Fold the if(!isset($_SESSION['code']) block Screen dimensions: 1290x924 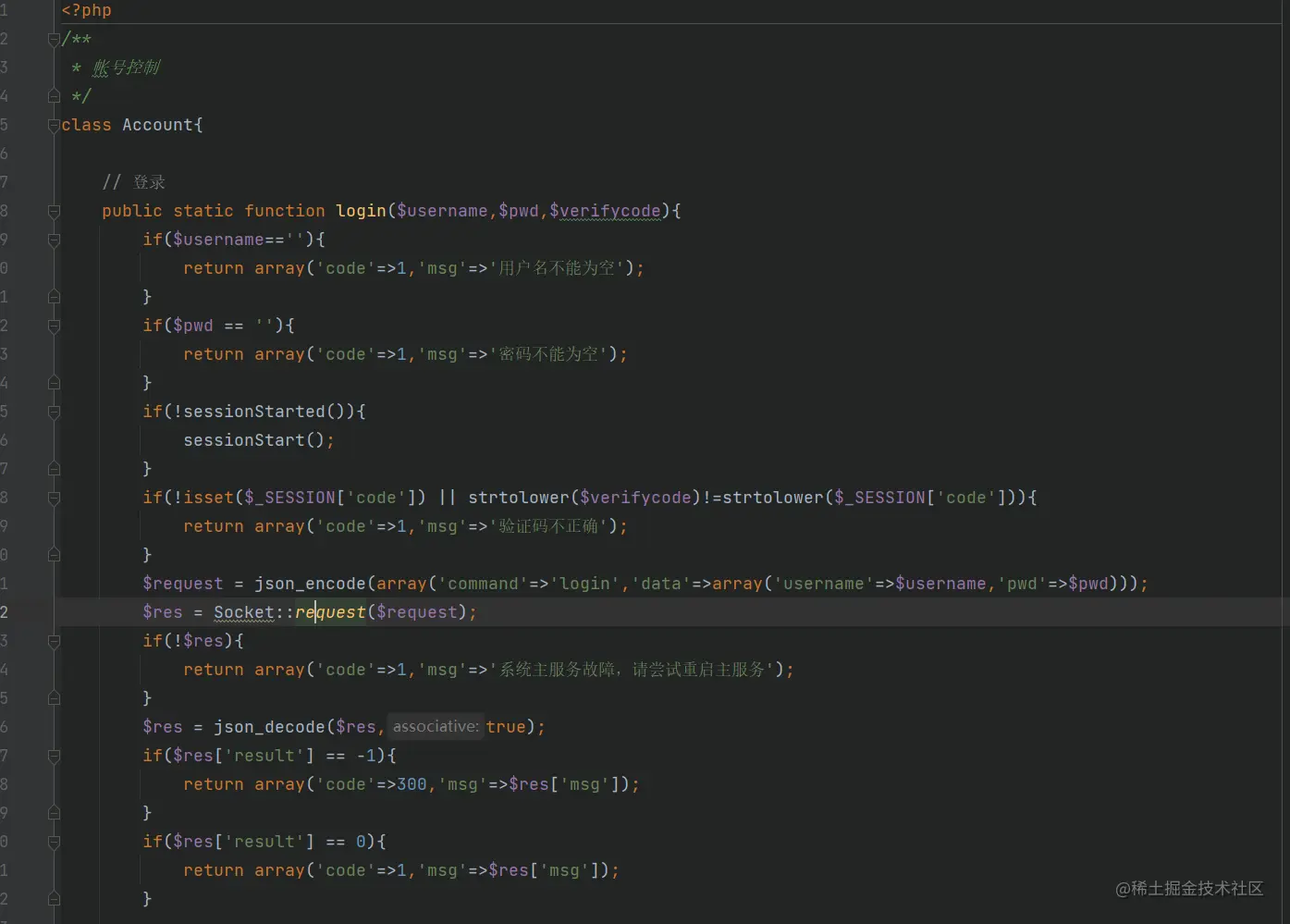coord(54,498)
